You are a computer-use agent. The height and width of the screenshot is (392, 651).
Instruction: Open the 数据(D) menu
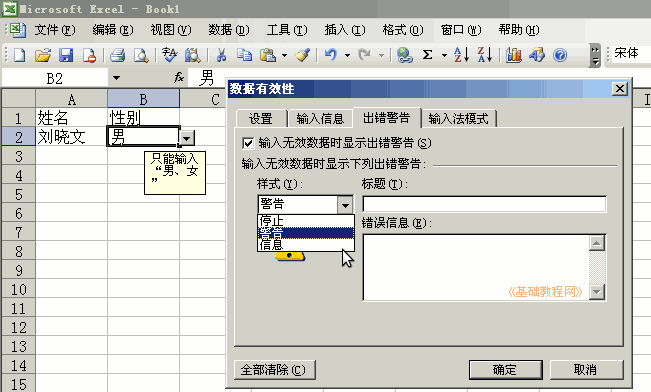229,30
